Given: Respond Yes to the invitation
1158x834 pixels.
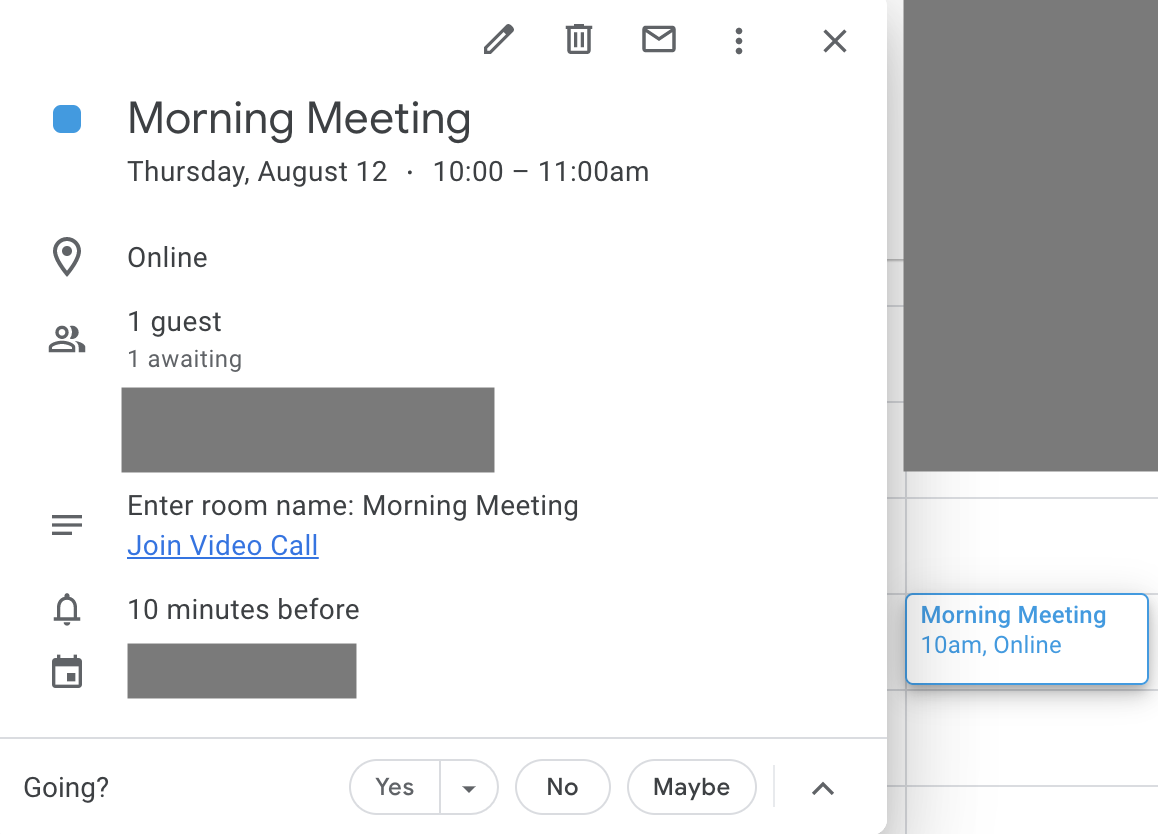Looking at the screenshot, I should point(394,787).
